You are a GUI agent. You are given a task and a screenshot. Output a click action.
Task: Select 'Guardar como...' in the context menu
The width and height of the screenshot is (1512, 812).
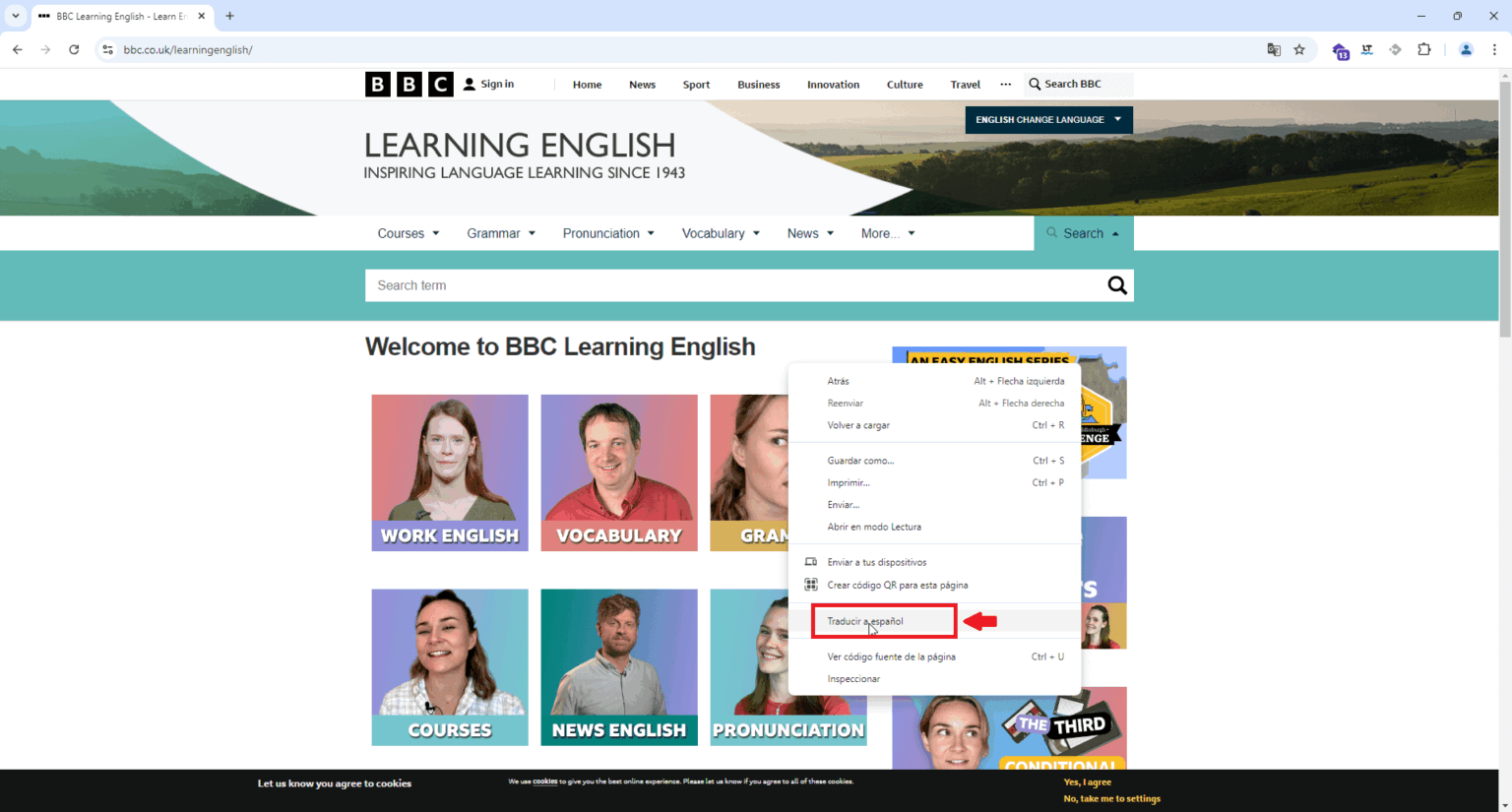860,461
